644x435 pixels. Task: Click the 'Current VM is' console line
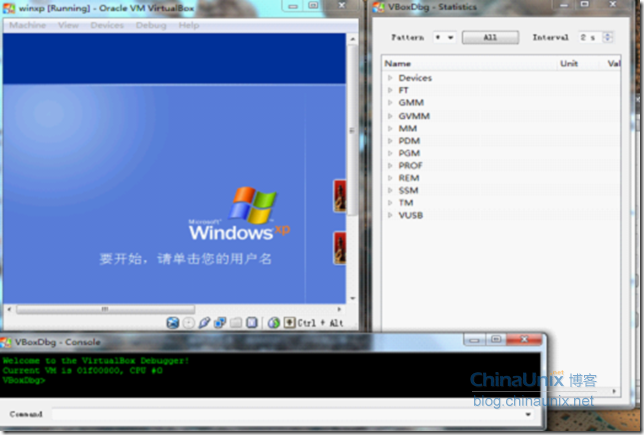tap(83, 371)
